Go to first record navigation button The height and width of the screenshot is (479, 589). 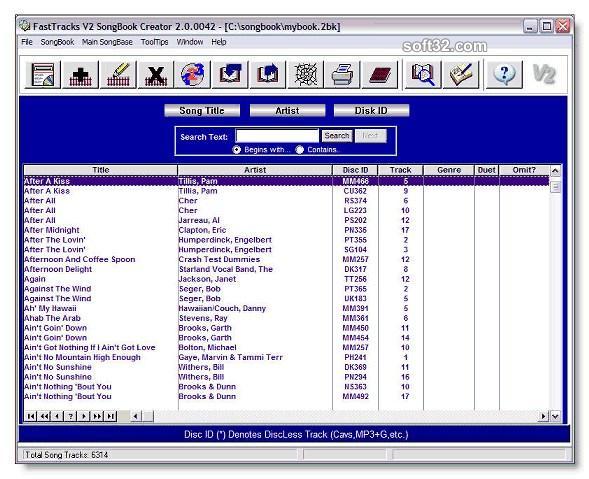point(31,416)
